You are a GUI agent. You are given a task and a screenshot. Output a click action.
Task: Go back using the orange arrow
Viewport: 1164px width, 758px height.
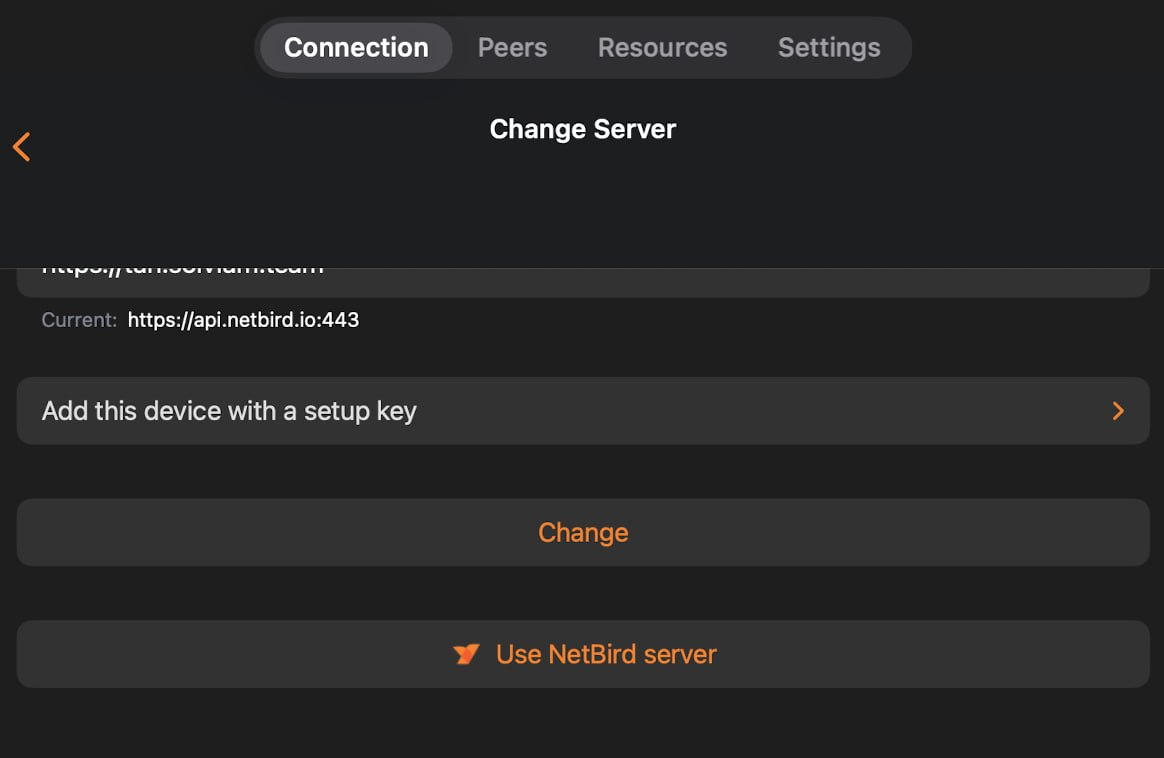[22, 147]
